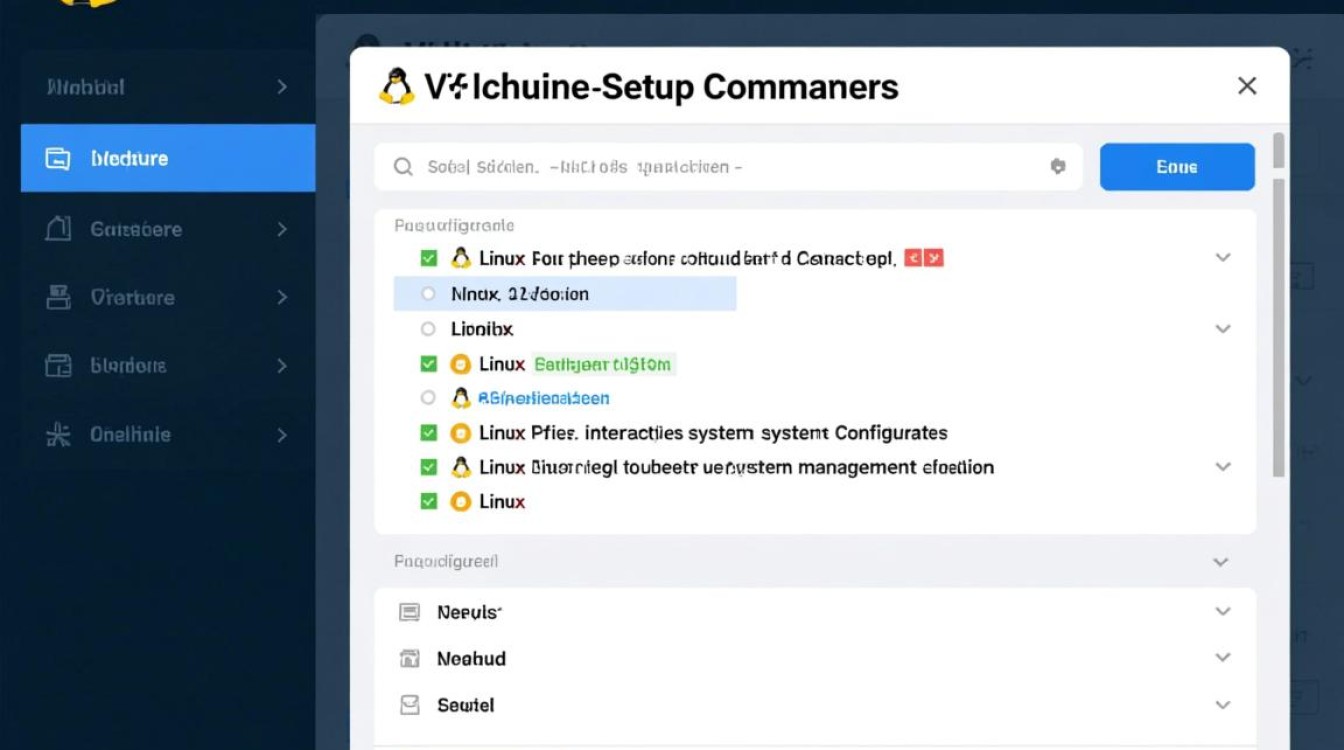Screen dimensions: 1344x750
Task: Expand the Seutel row with its chevron
Action: point(1222,705)
